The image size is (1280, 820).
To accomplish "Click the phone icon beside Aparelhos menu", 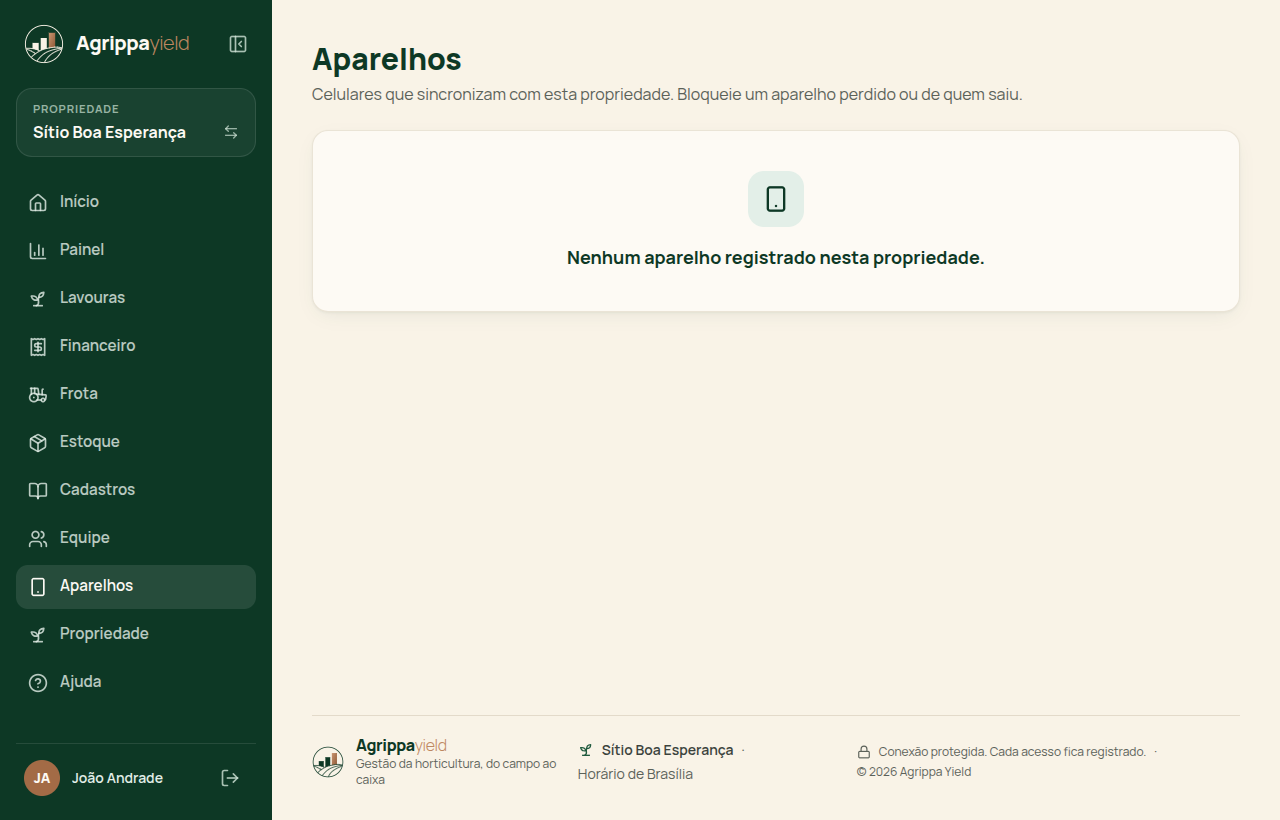I will (x=38, y=586).
